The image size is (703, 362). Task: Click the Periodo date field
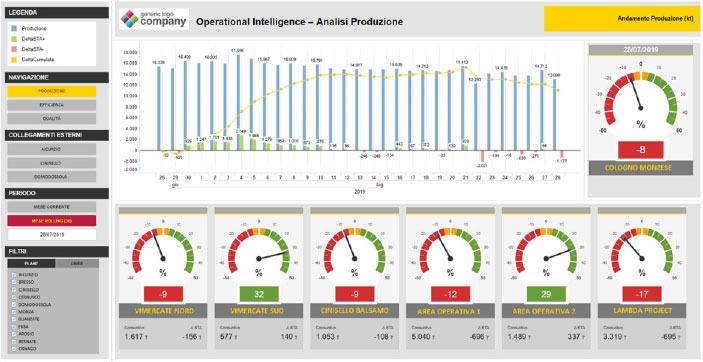pyautogui.click(x=52, y=235)
